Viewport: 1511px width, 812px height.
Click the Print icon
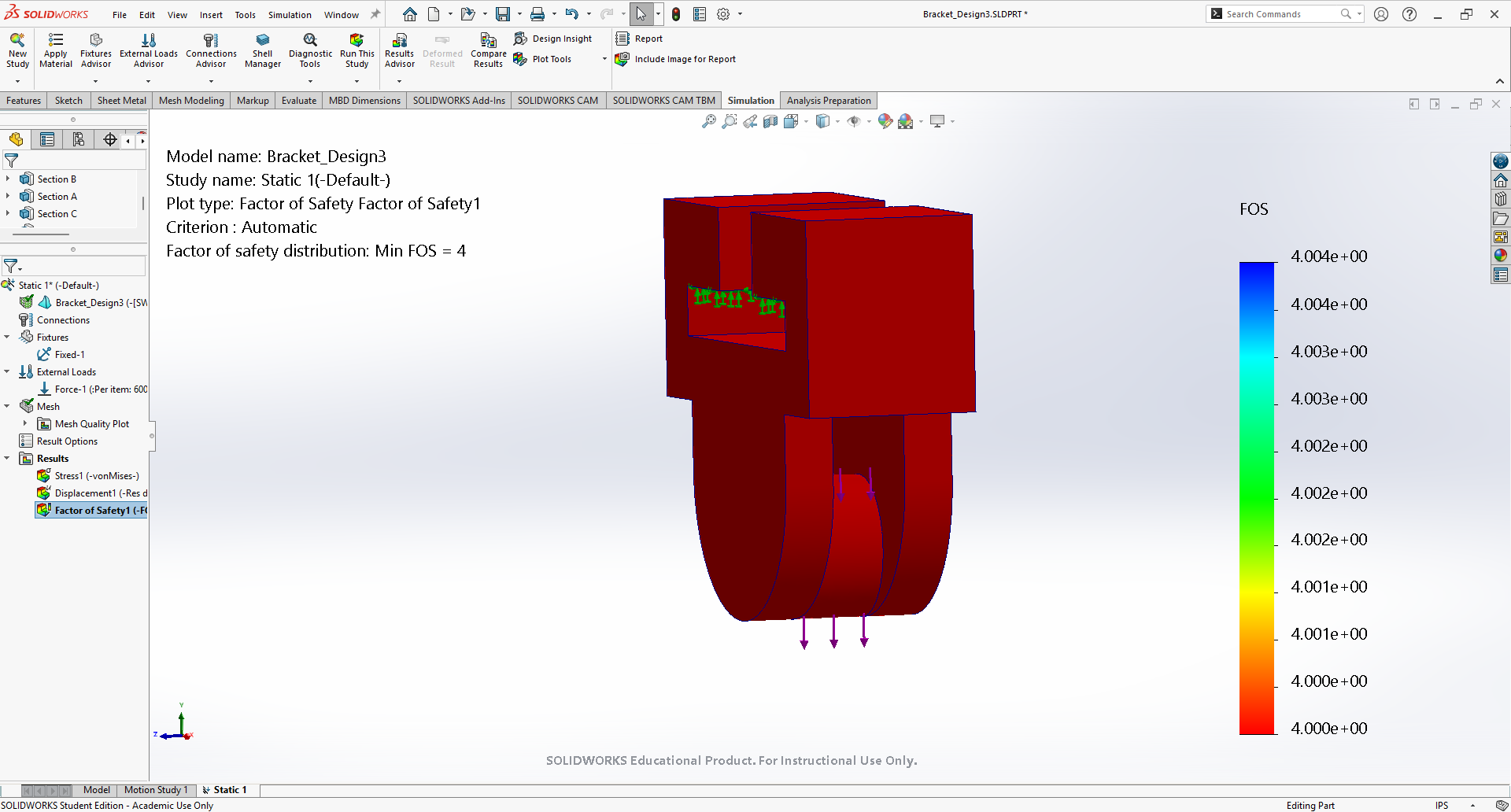[x=538, y=14]
